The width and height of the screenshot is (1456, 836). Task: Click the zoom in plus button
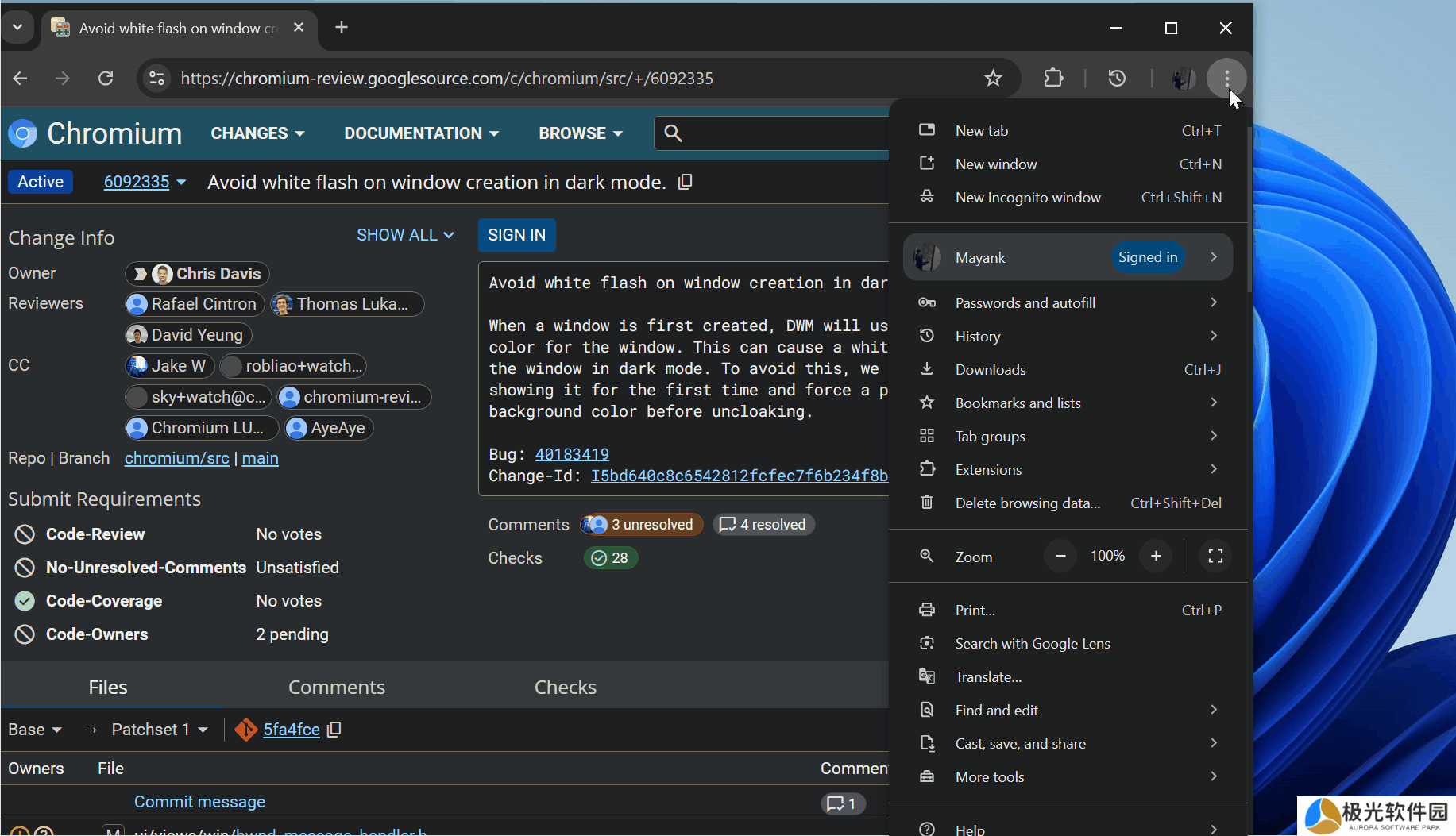pyautogui.click(x=1156, y=556)
